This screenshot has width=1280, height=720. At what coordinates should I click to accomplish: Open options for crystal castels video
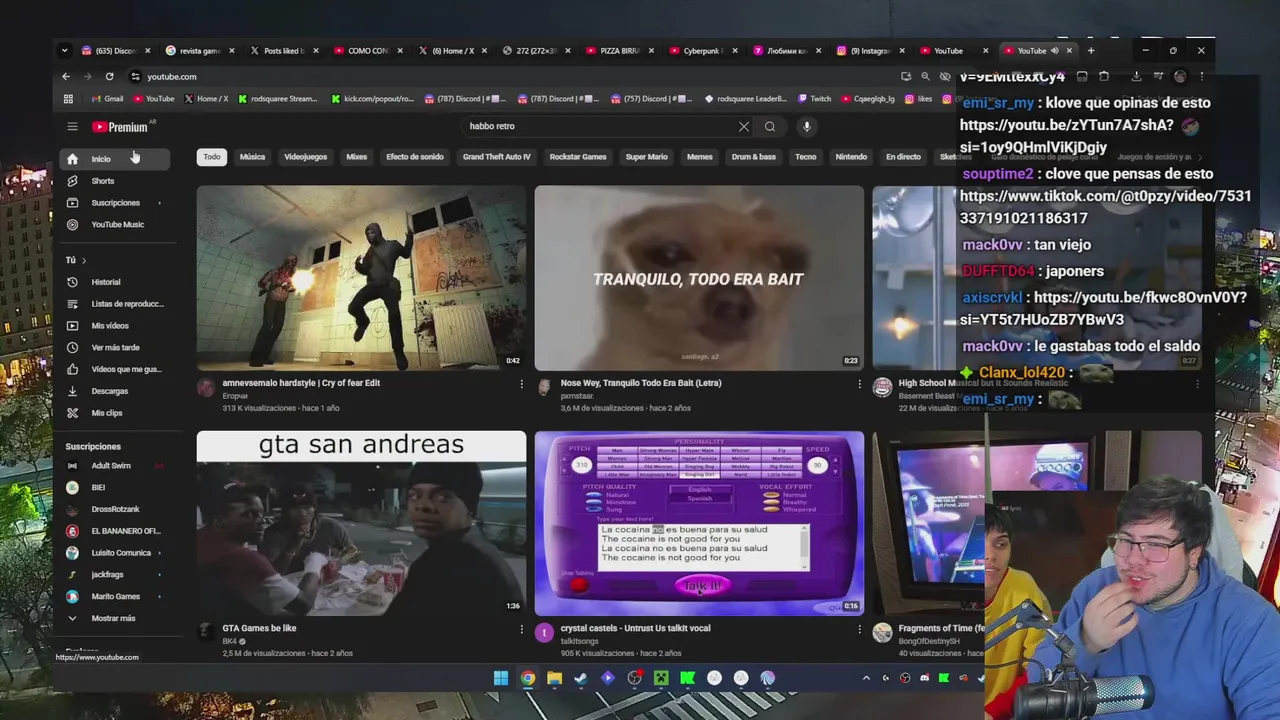point(859,629)
